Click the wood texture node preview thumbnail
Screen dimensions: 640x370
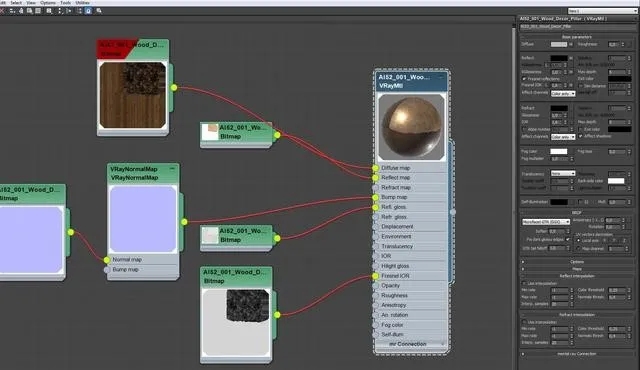(133, 95)
